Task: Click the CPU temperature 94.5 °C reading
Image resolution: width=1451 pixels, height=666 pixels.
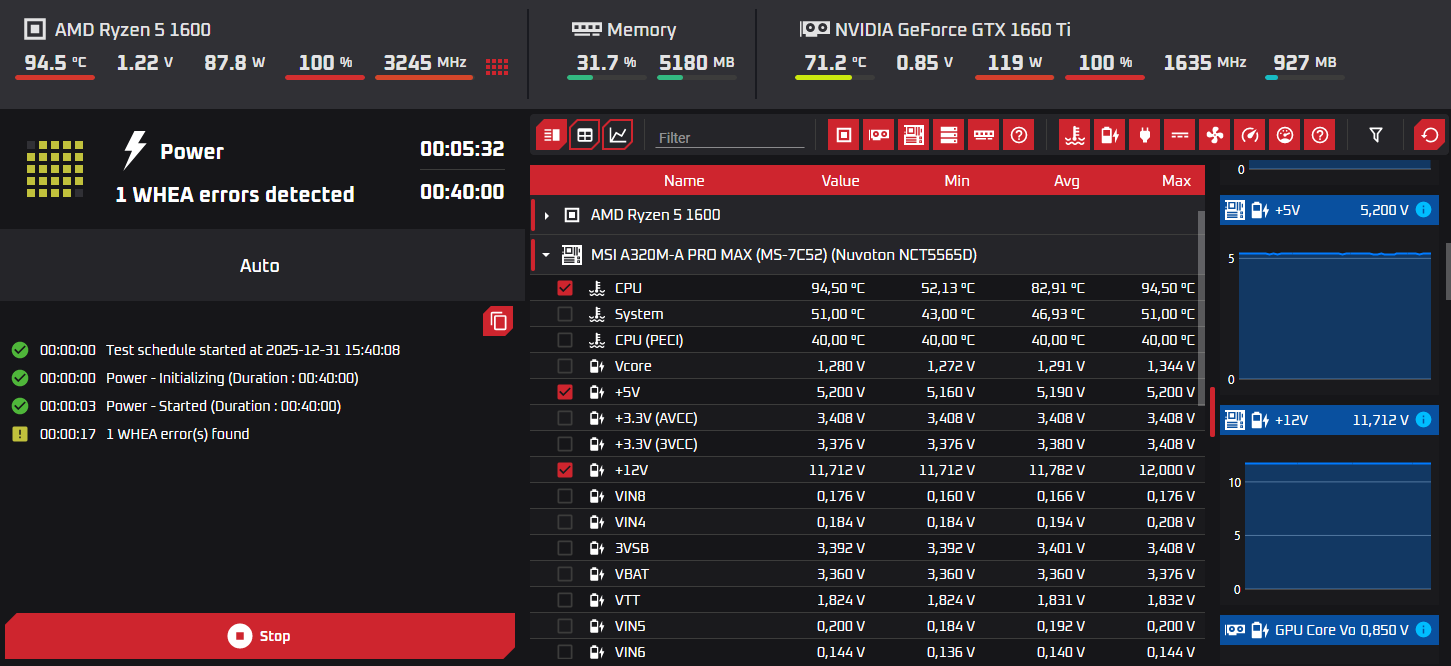Action: (56, 63)
